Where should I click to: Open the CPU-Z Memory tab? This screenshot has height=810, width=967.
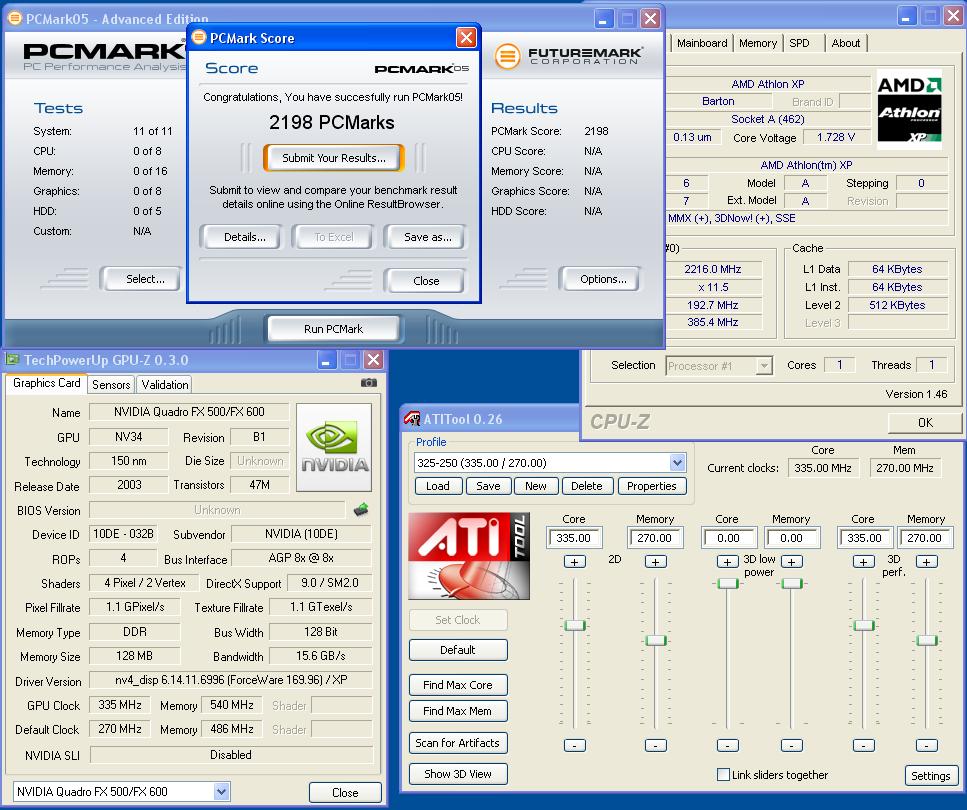click(x=758, y=43)
